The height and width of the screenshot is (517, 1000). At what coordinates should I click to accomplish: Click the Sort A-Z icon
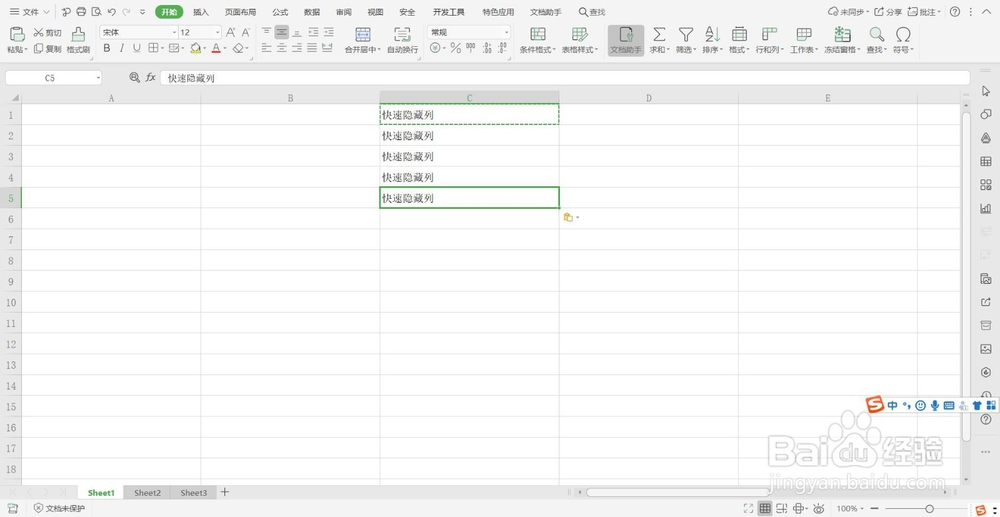pos(712,34)
